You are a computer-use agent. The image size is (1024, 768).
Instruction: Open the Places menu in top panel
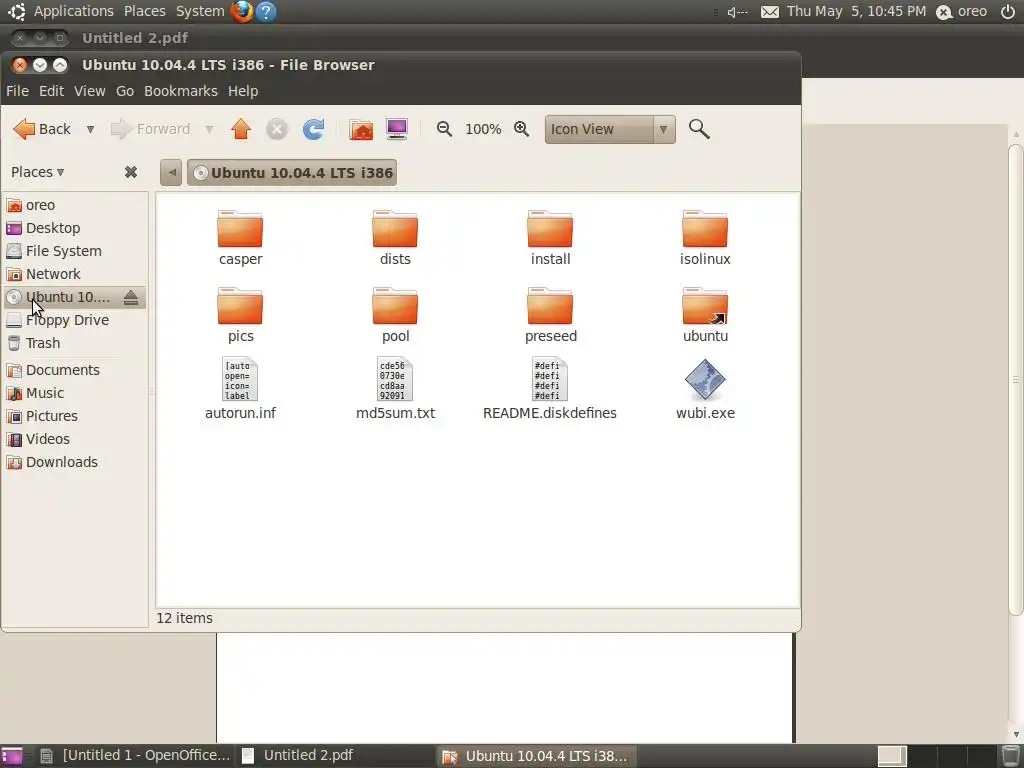point(145,11)
